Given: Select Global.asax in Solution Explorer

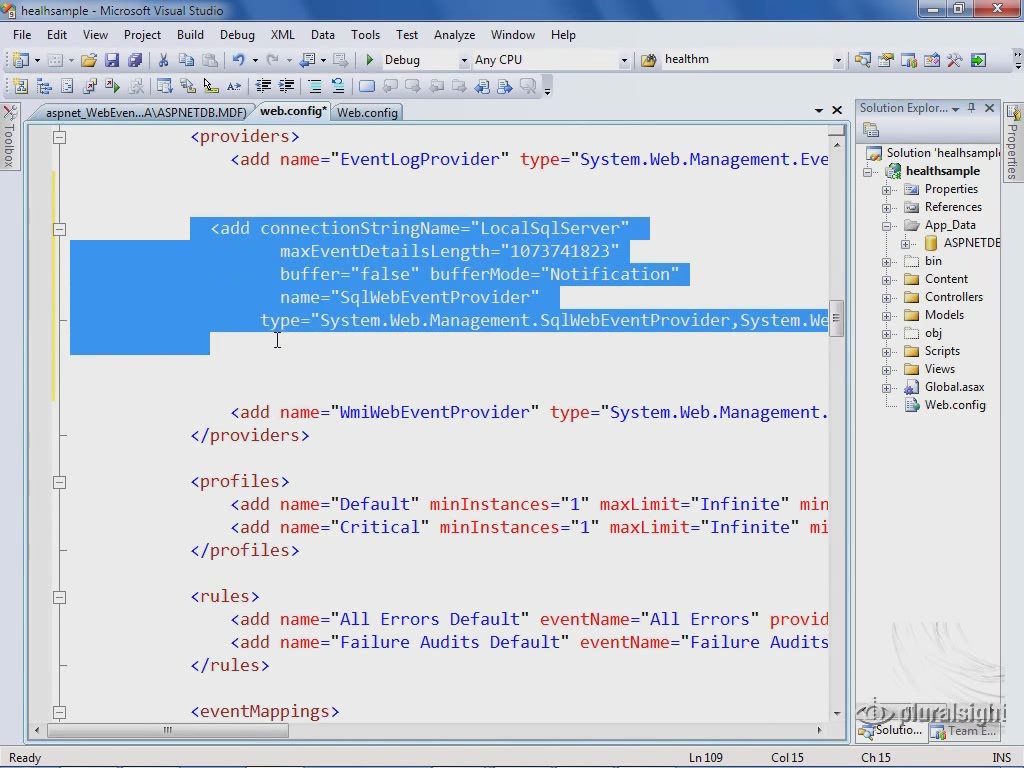Looking at the screenshot, I should tap(953, 387).
